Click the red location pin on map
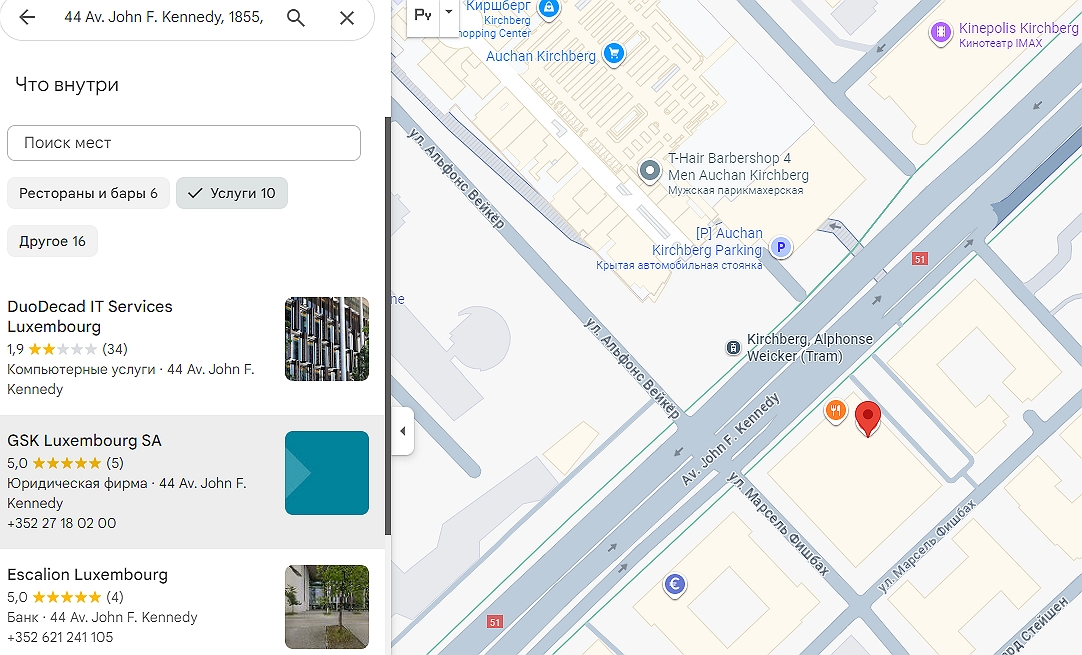Screen dimensions: 1082x655 pos(867,418)
